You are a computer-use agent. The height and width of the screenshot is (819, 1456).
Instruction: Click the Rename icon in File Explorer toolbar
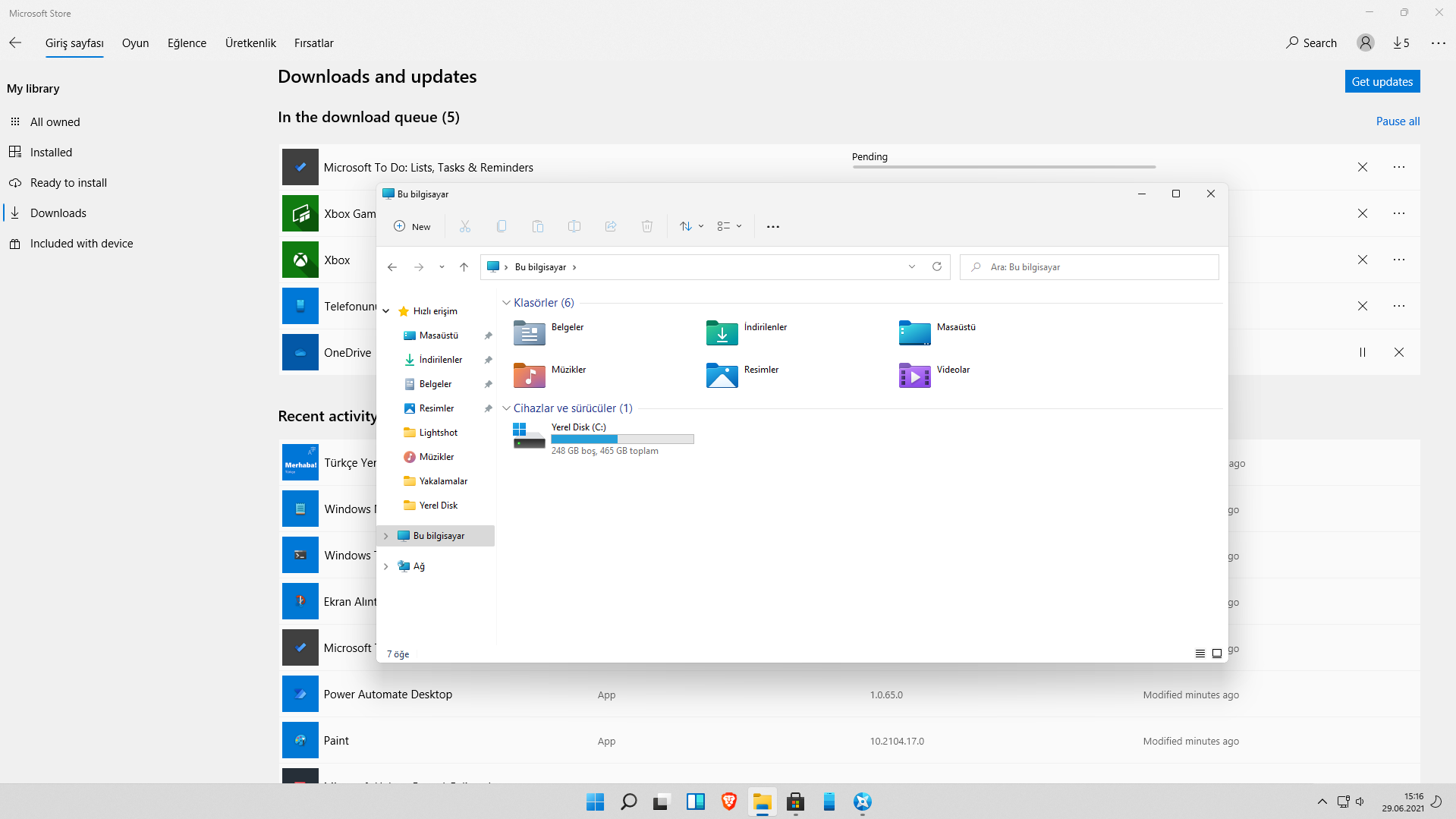pos(574,226)
